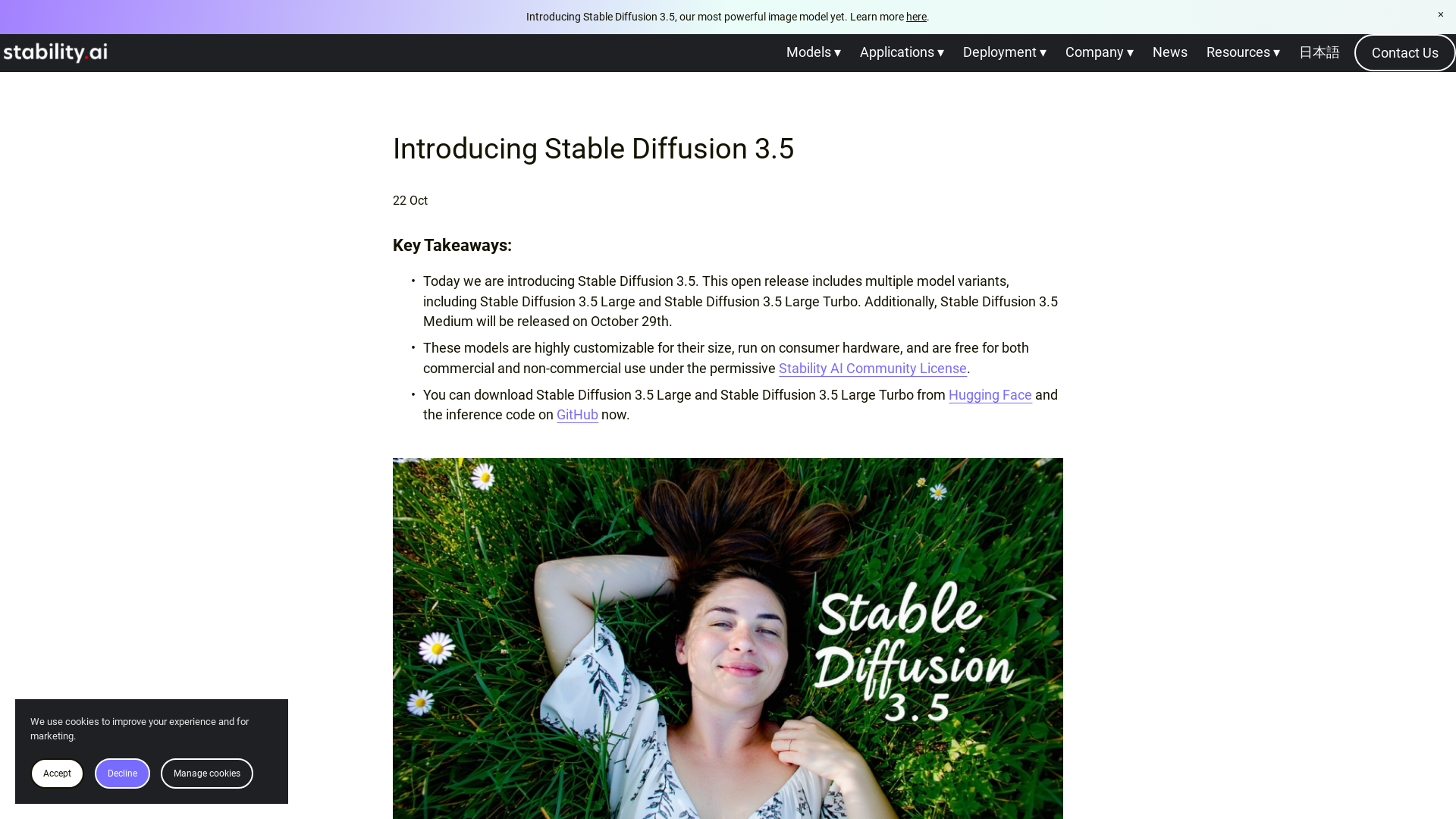Click the SD 3.5 announcement banner link
This screenshot has width=1456, height=819.
pos(916,16)
